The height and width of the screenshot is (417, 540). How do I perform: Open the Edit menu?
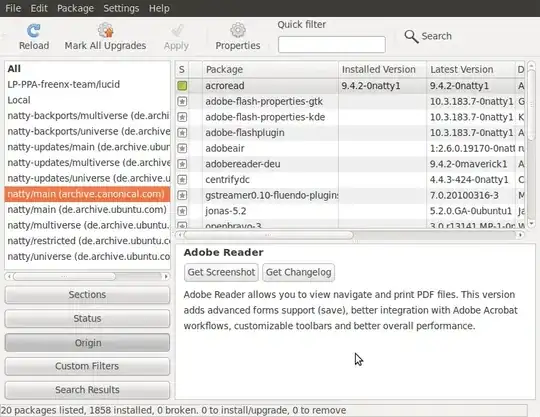(x=39, y=8)
